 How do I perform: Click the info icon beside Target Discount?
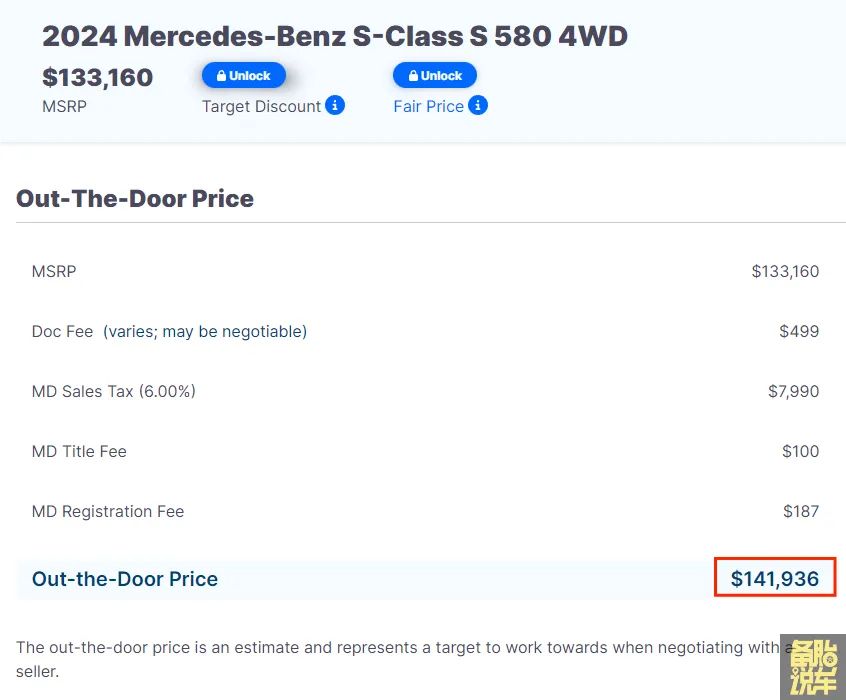[x=335, y=105]
